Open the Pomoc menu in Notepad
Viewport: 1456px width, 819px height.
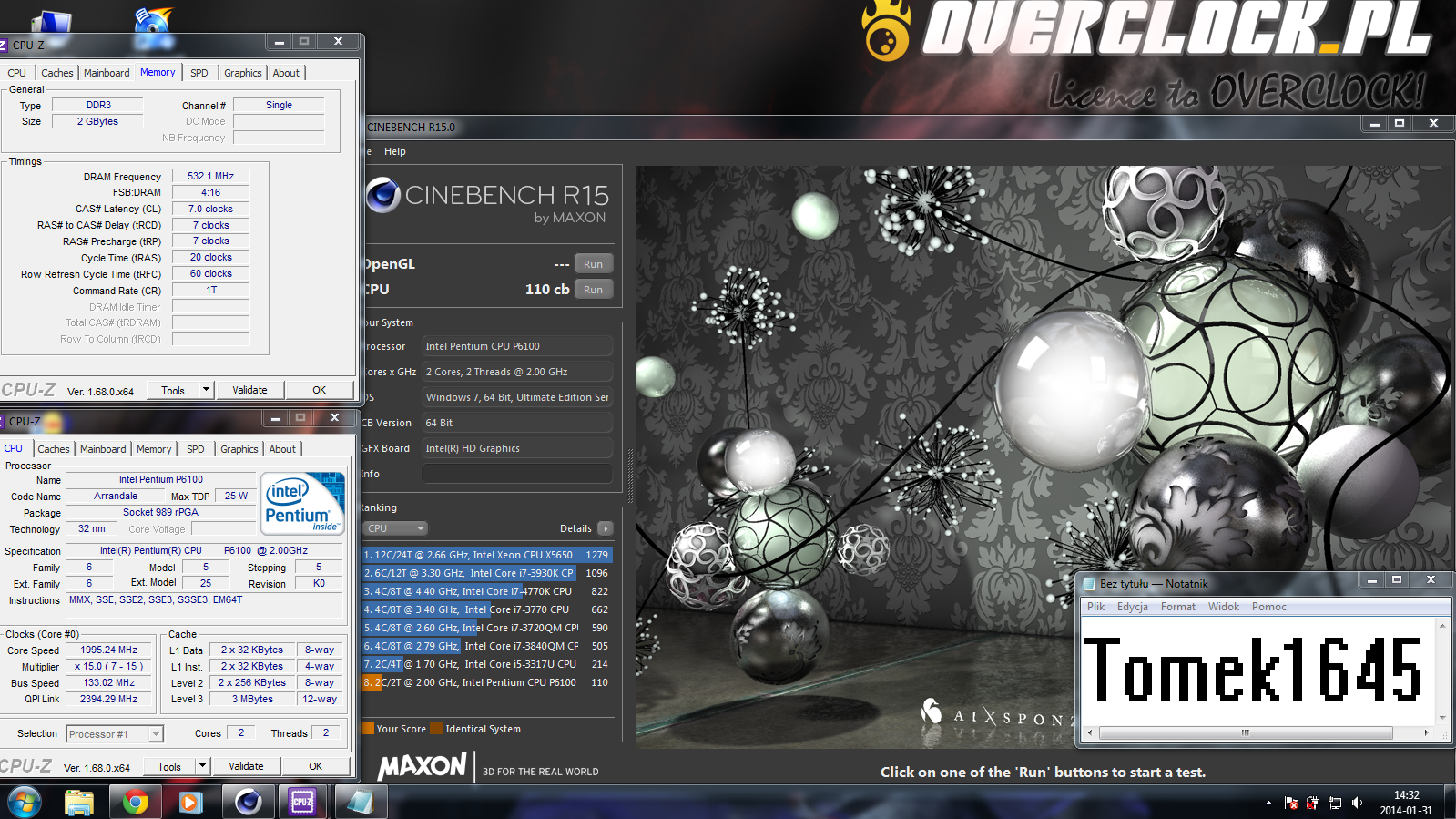(1269, 607)
